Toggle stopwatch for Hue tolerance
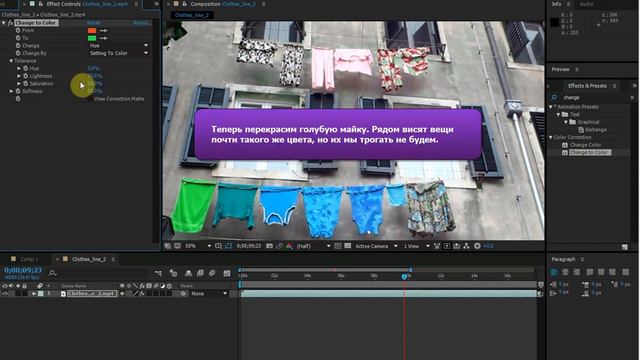Image resolution: width=640 pixels, height=360 pixels. tap(26, 69)
